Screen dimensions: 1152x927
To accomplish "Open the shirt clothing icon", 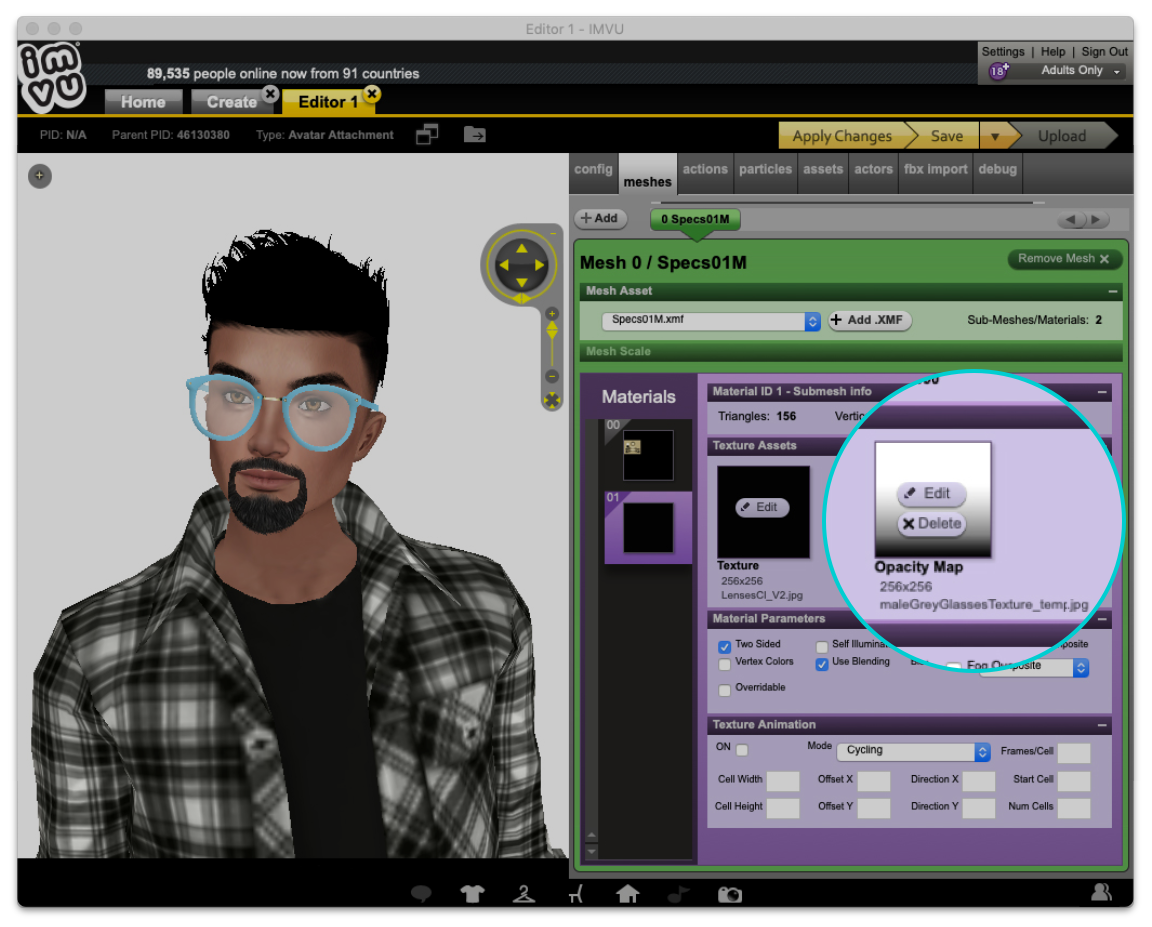I will (472, 894).
